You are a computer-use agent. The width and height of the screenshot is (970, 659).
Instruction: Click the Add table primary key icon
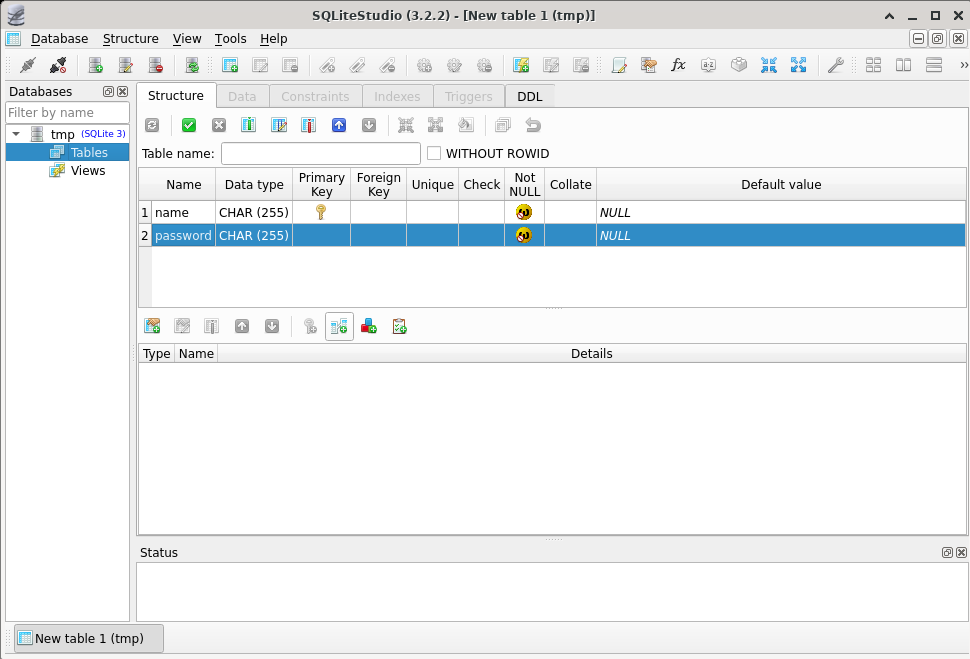tap(310, 327)
